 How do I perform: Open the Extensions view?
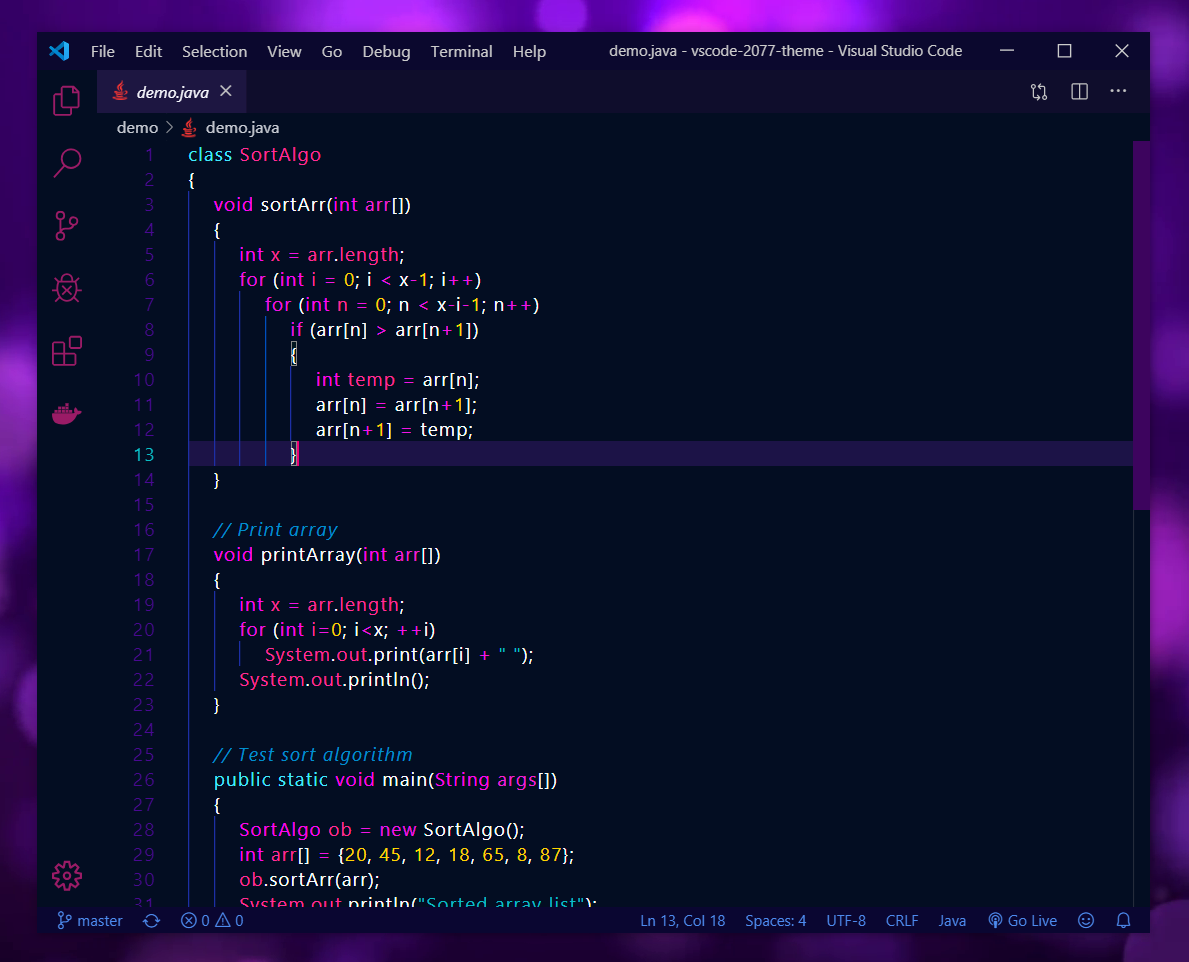coord(66,351)
